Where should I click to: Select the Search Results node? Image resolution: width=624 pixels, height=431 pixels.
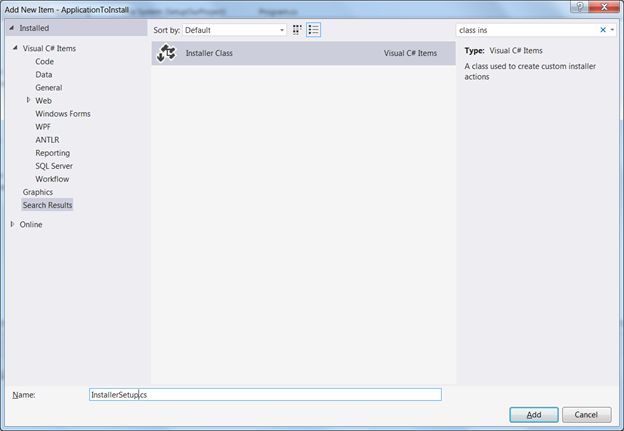pyautogui.click(x=47, y=205)
